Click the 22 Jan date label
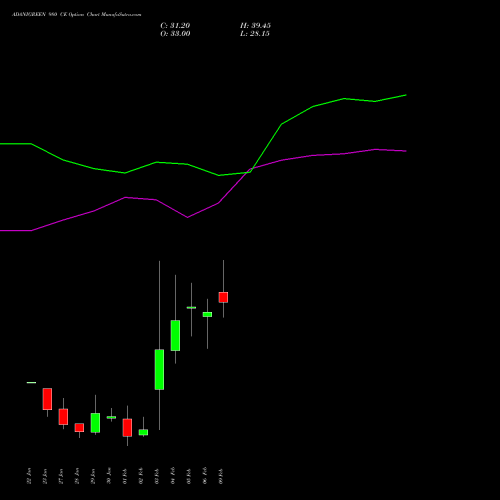Screen dimensions: 500x500 click(29, 476)
